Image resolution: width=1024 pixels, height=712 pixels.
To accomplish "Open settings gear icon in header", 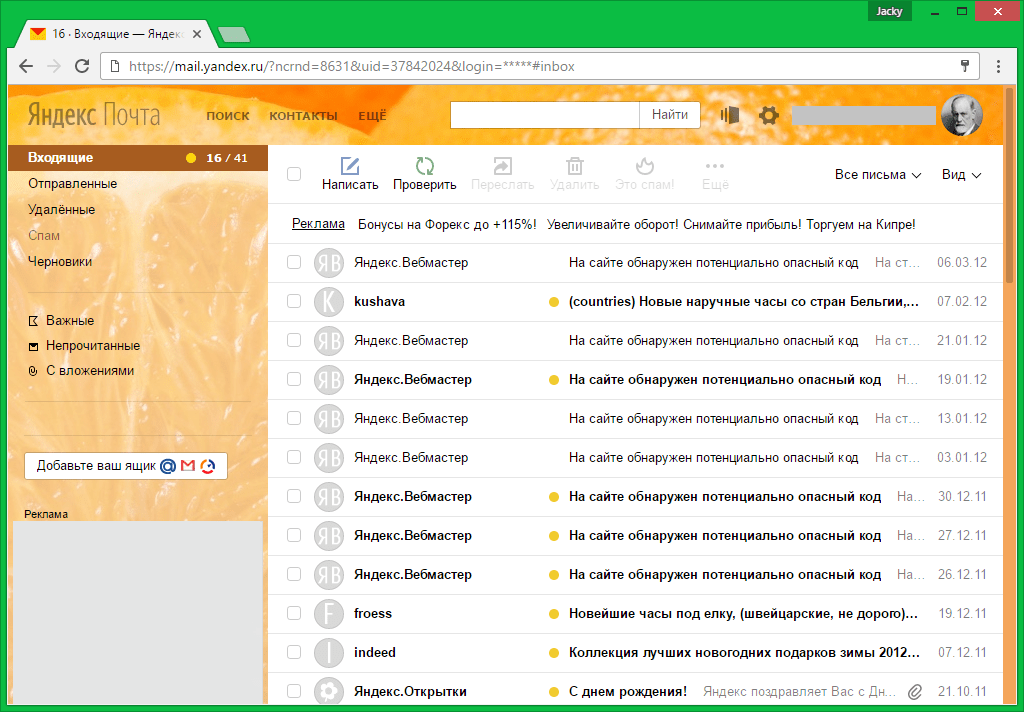I will [768, 115].
